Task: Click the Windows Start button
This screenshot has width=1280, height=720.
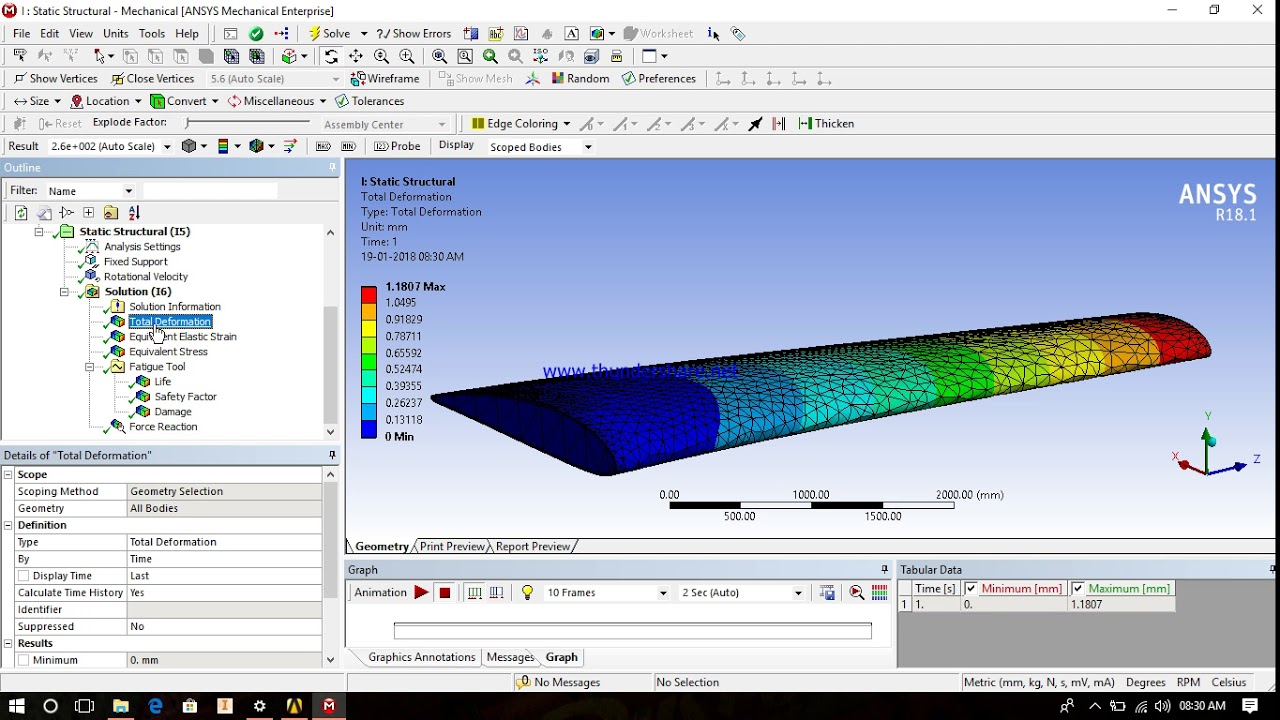Action: (17, 706)
